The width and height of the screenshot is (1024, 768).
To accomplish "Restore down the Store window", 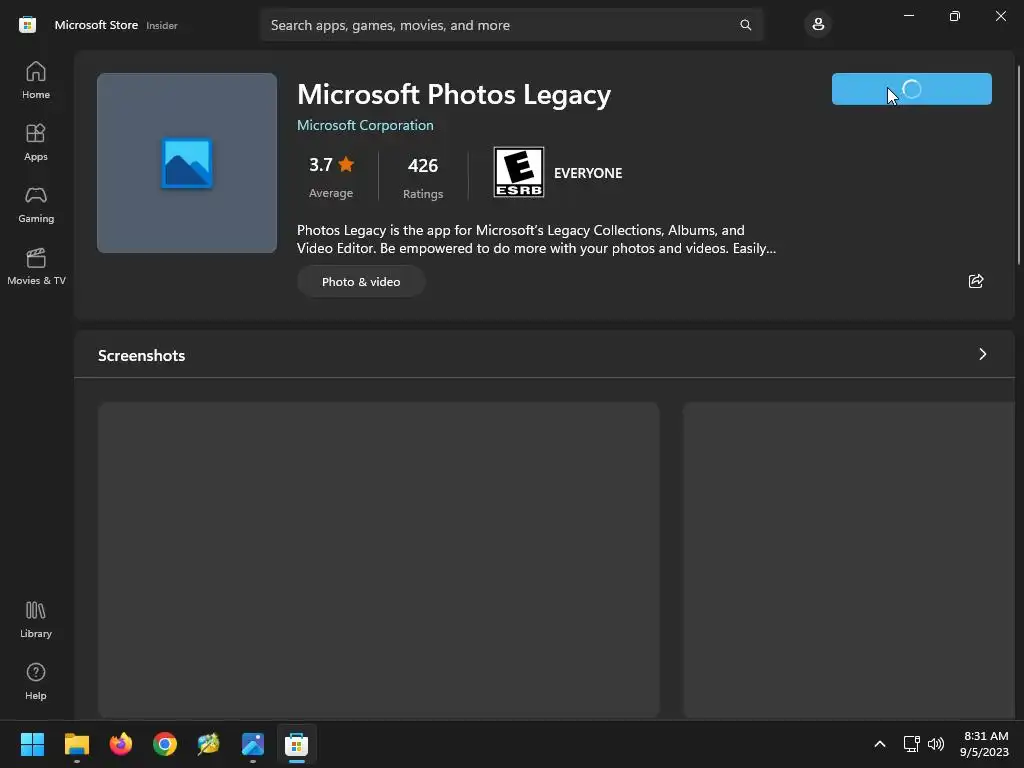I will pos(955,16).
